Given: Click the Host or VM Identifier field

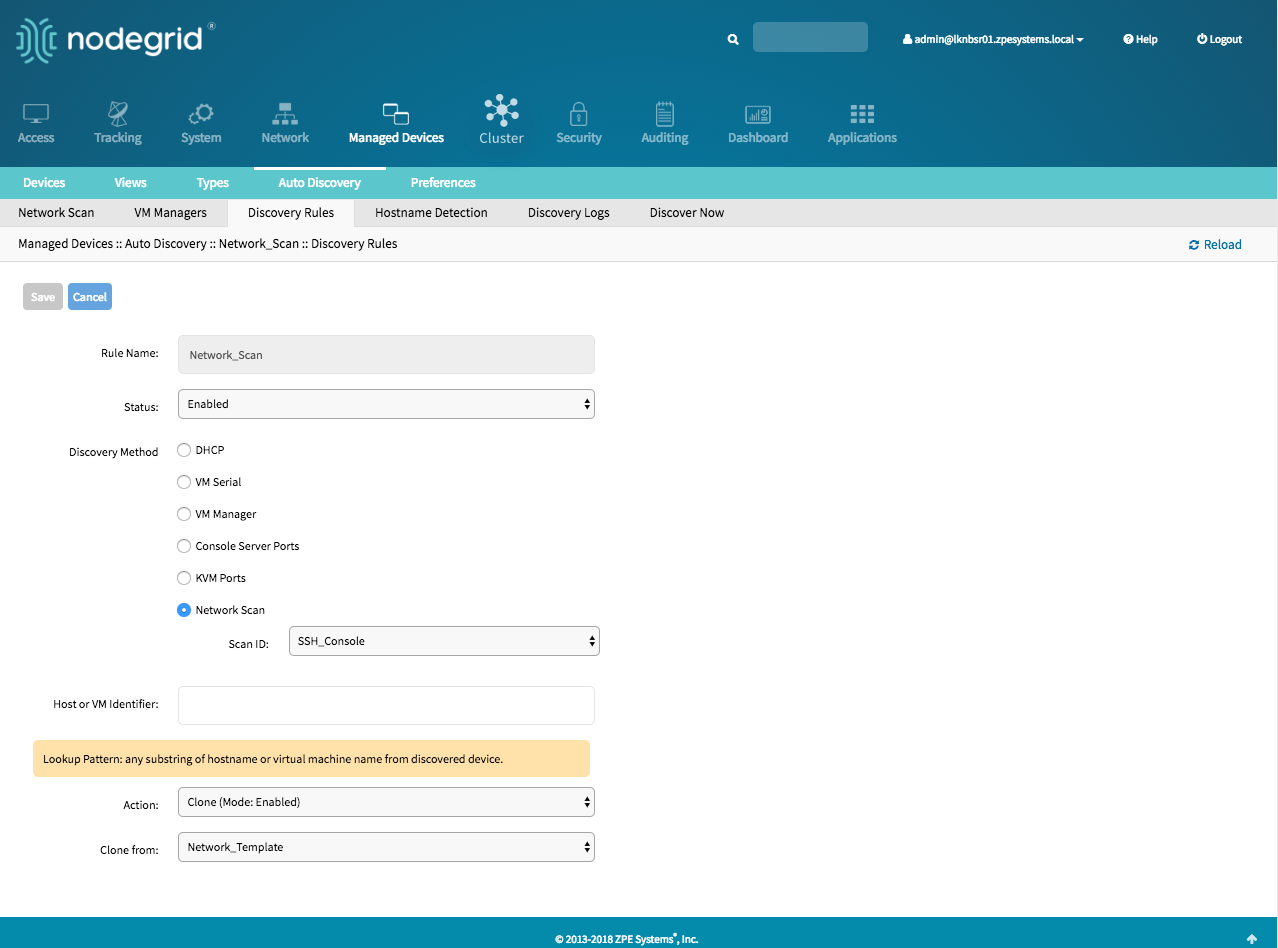Looking at the screenshot, I should [386, 705].
